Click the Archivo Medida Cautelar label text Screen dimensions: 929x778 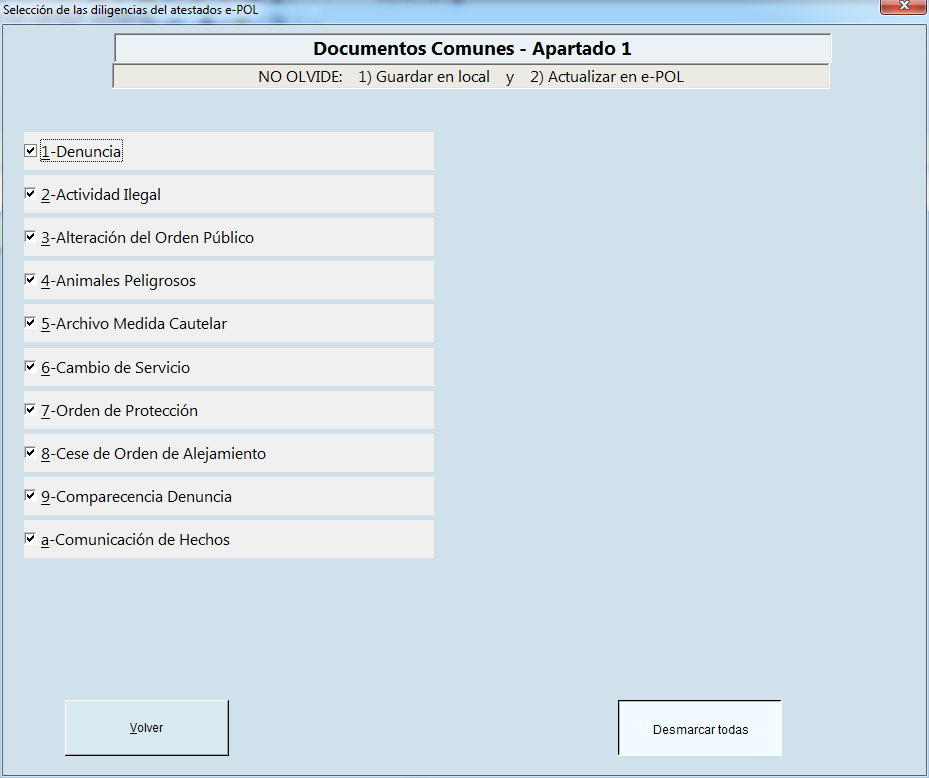pos(141,324)
